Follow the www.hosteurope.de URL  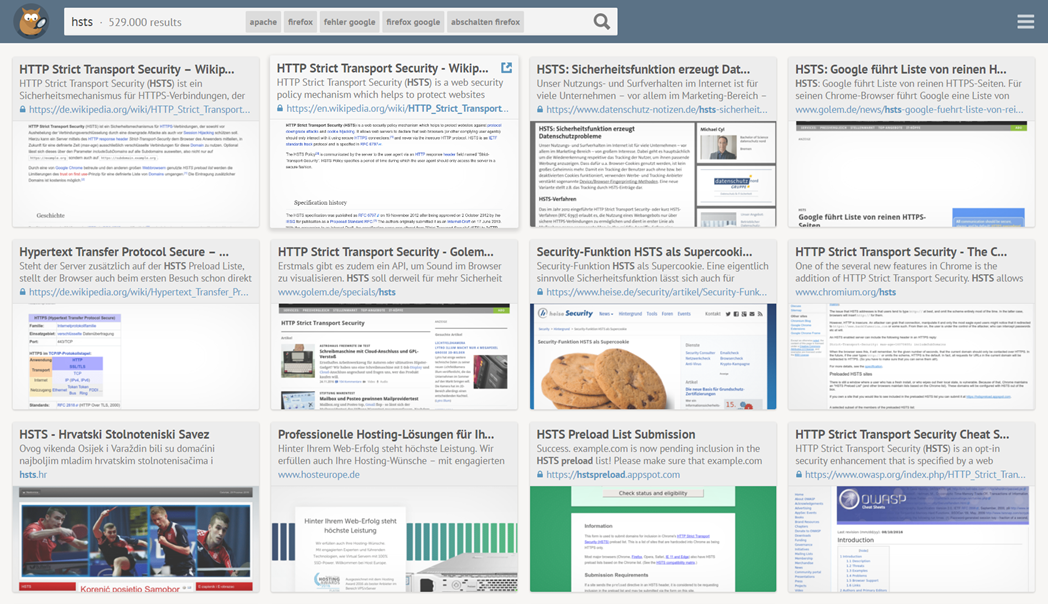(319, 474)
